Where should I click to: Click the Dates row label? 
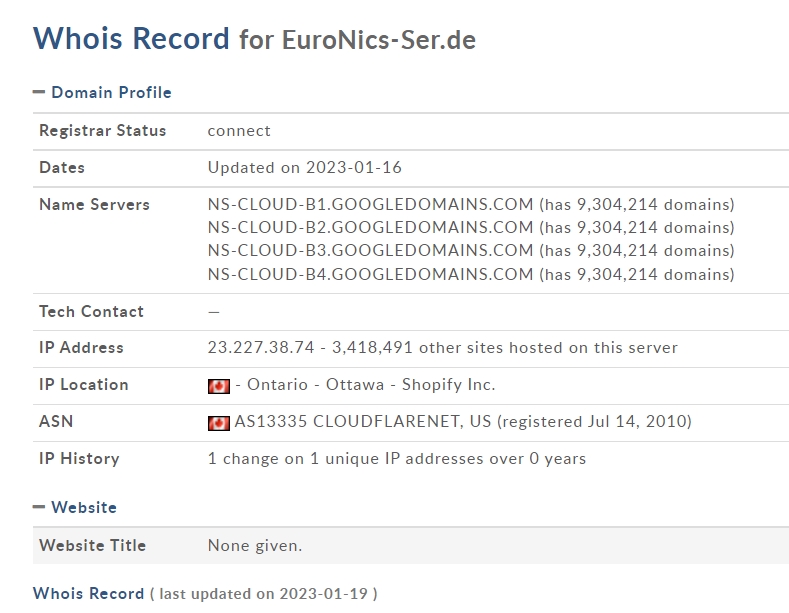pyautogui.click(x=62, y=168)
